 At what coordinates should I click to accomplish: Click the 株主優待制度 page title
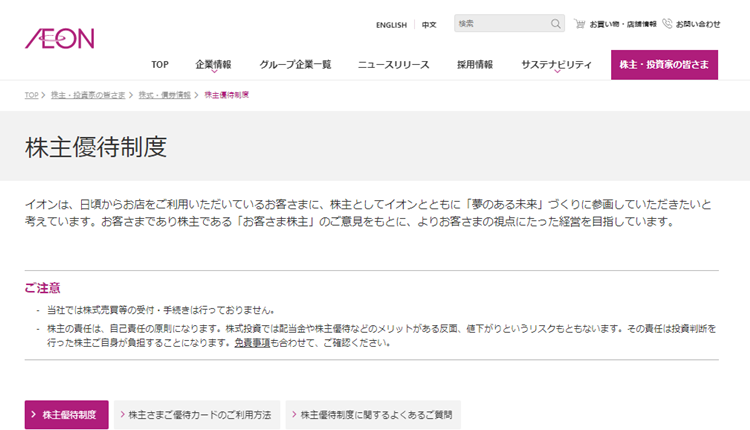(96, 146)
